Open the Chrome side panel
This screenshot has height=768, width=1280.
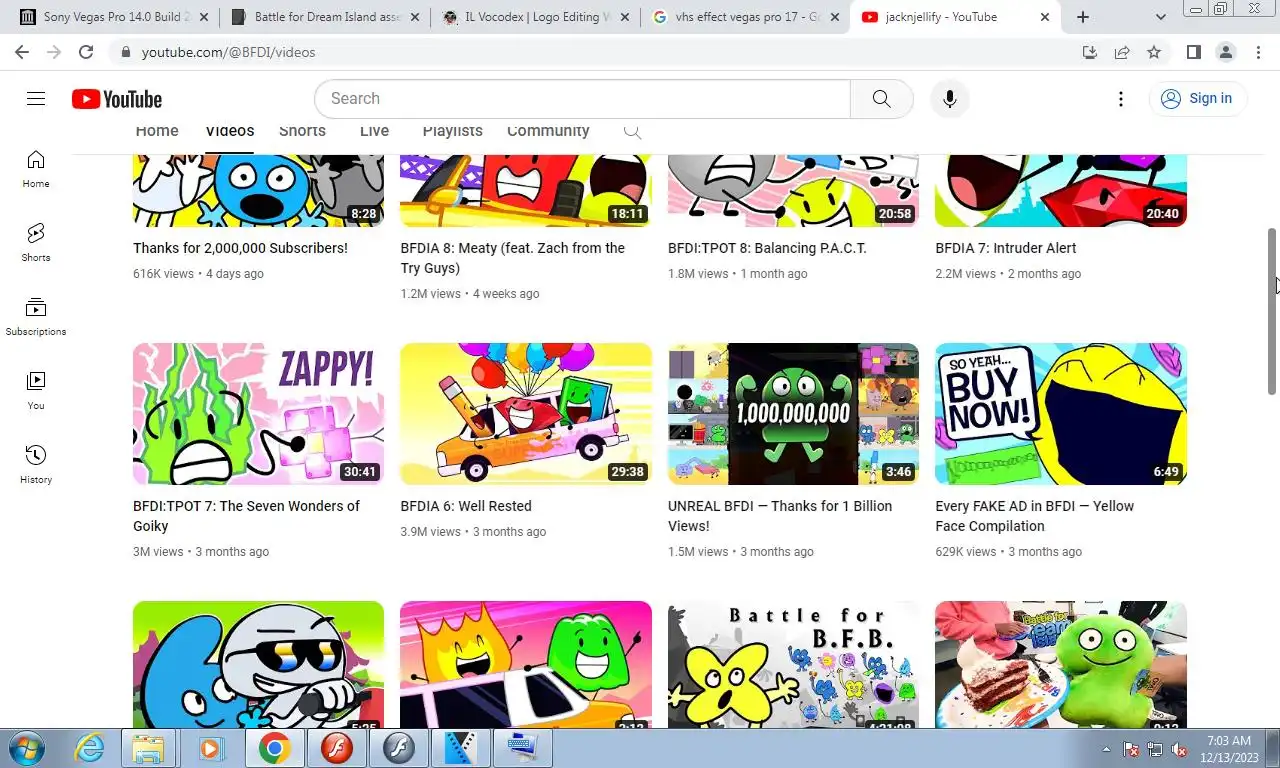coord(1194,52)
